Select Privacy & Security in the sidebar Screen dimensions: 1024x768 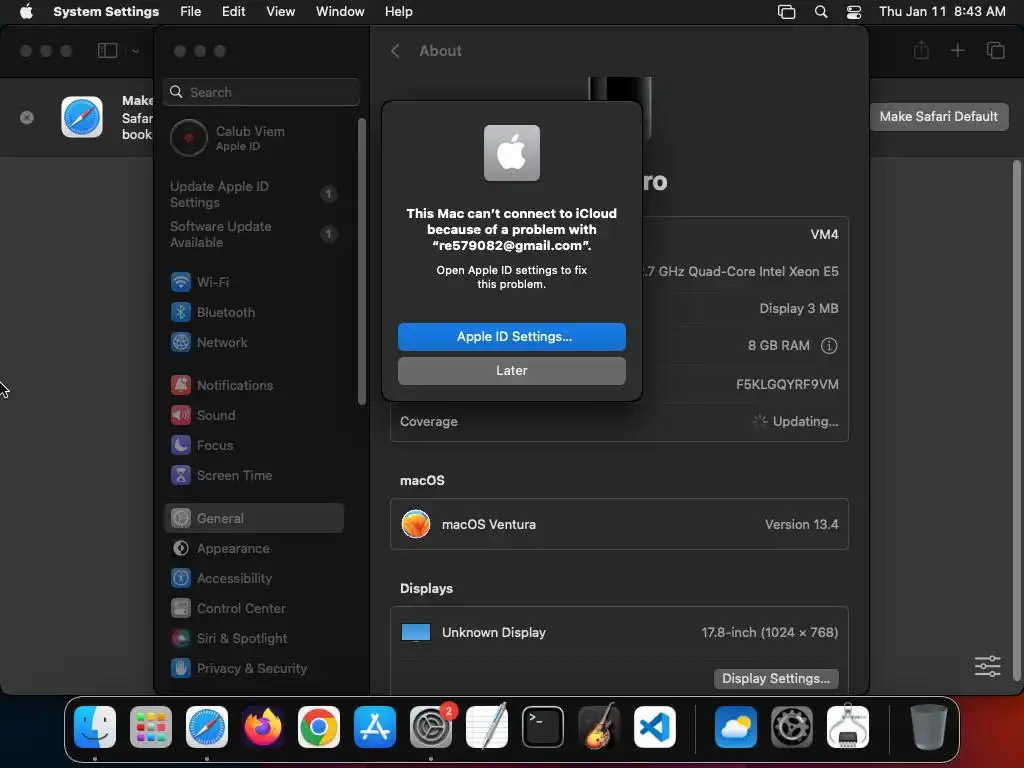click(x=255, y=668)
